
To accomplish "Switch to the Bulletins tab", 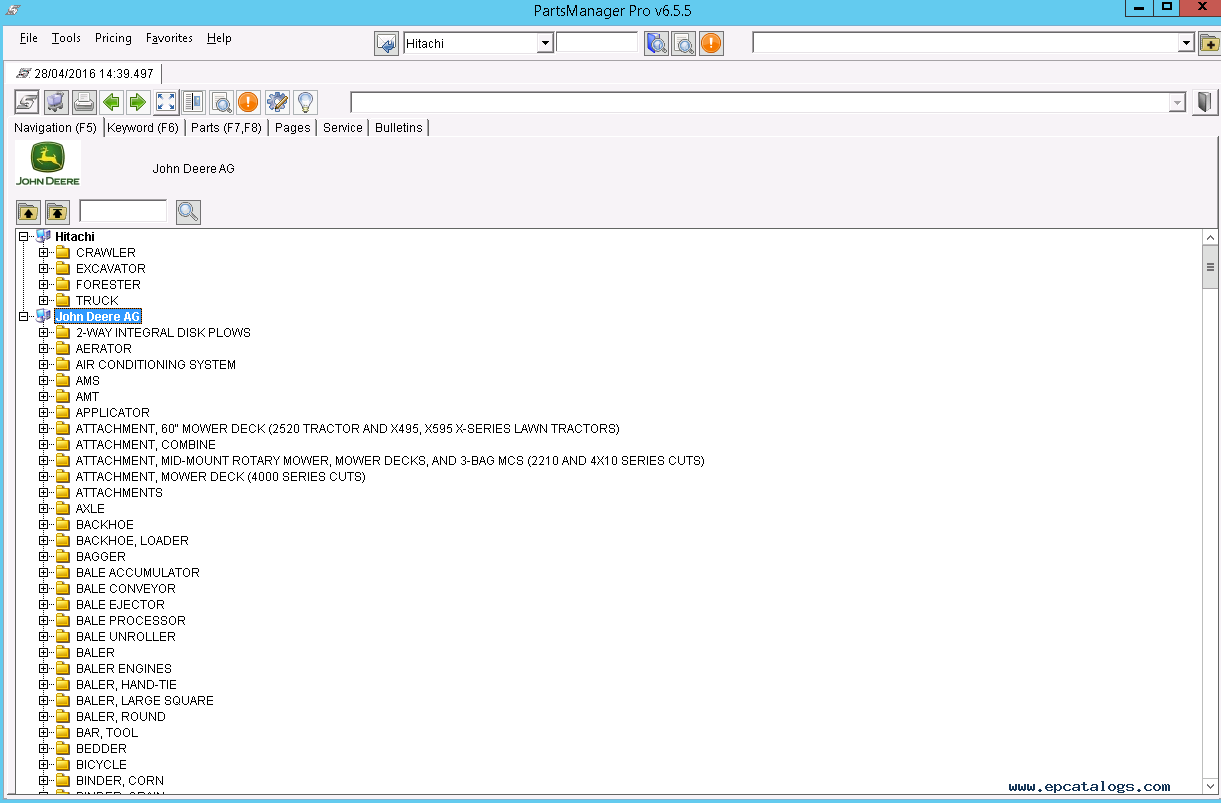I will pos(399,128).
